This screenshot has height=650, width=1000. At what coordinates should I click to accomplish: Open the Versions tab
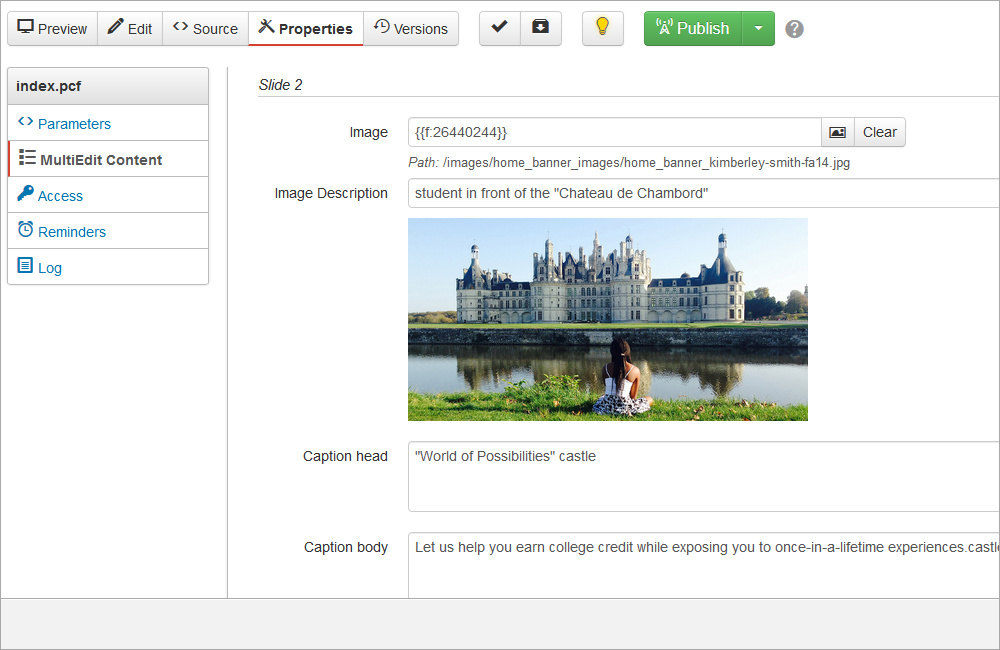coord(411,29)
